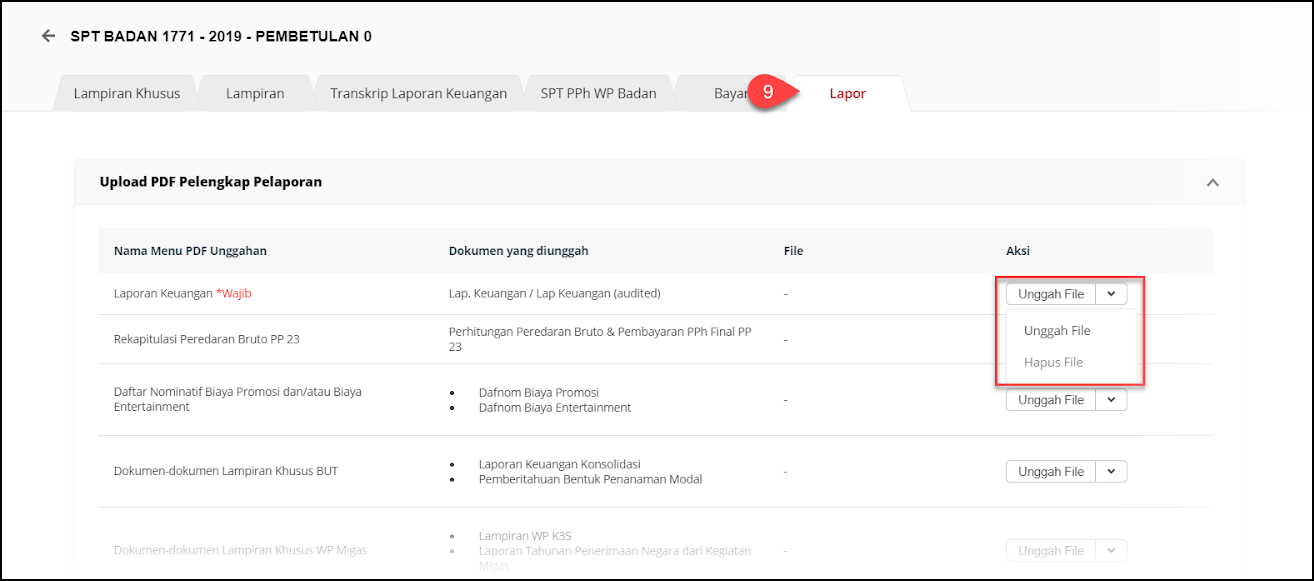Toggle dropdown arrow in Laporan Keuangan row

coord(1111,294)
